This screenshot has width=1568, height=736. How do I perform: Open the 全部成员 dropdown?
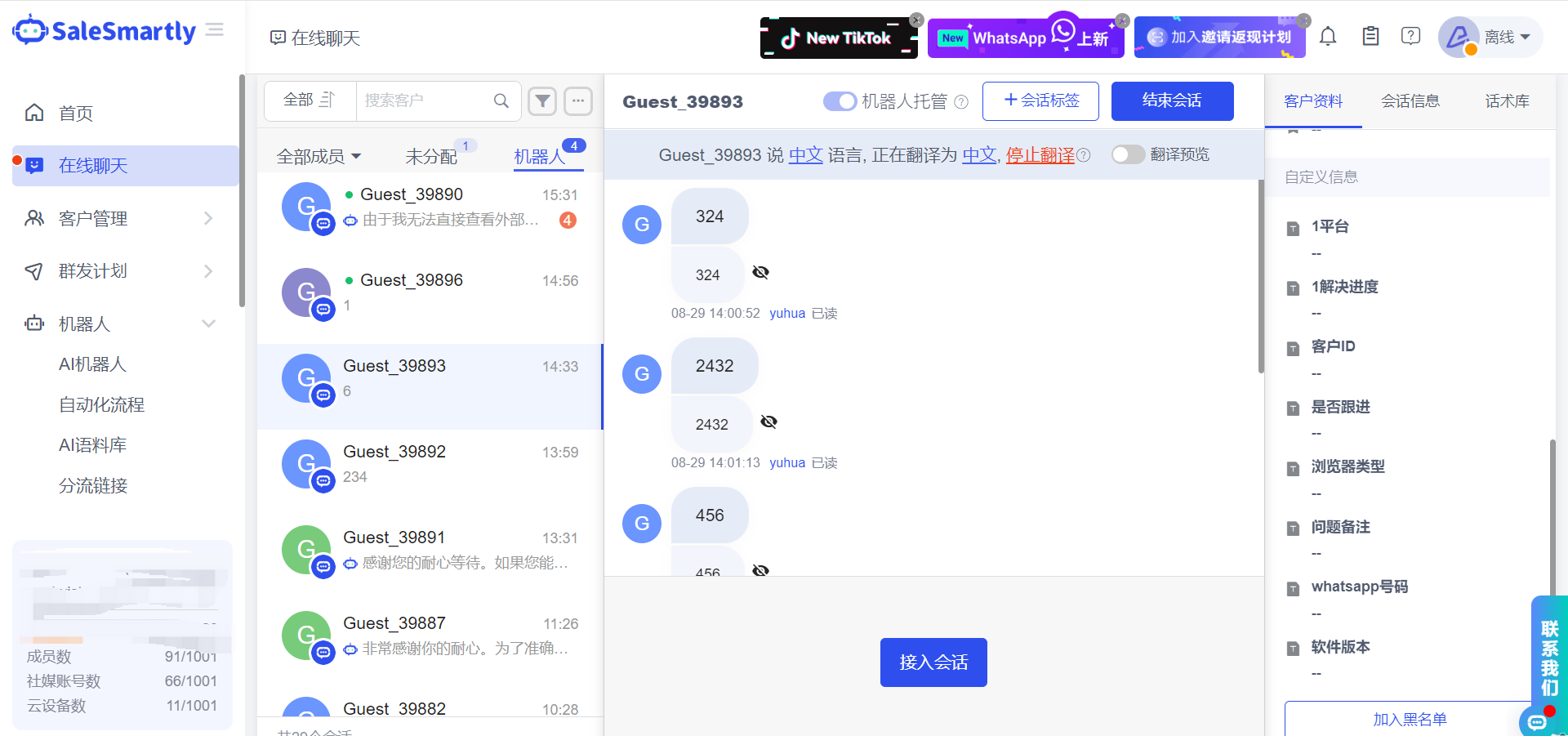click(x=319, y=155)
